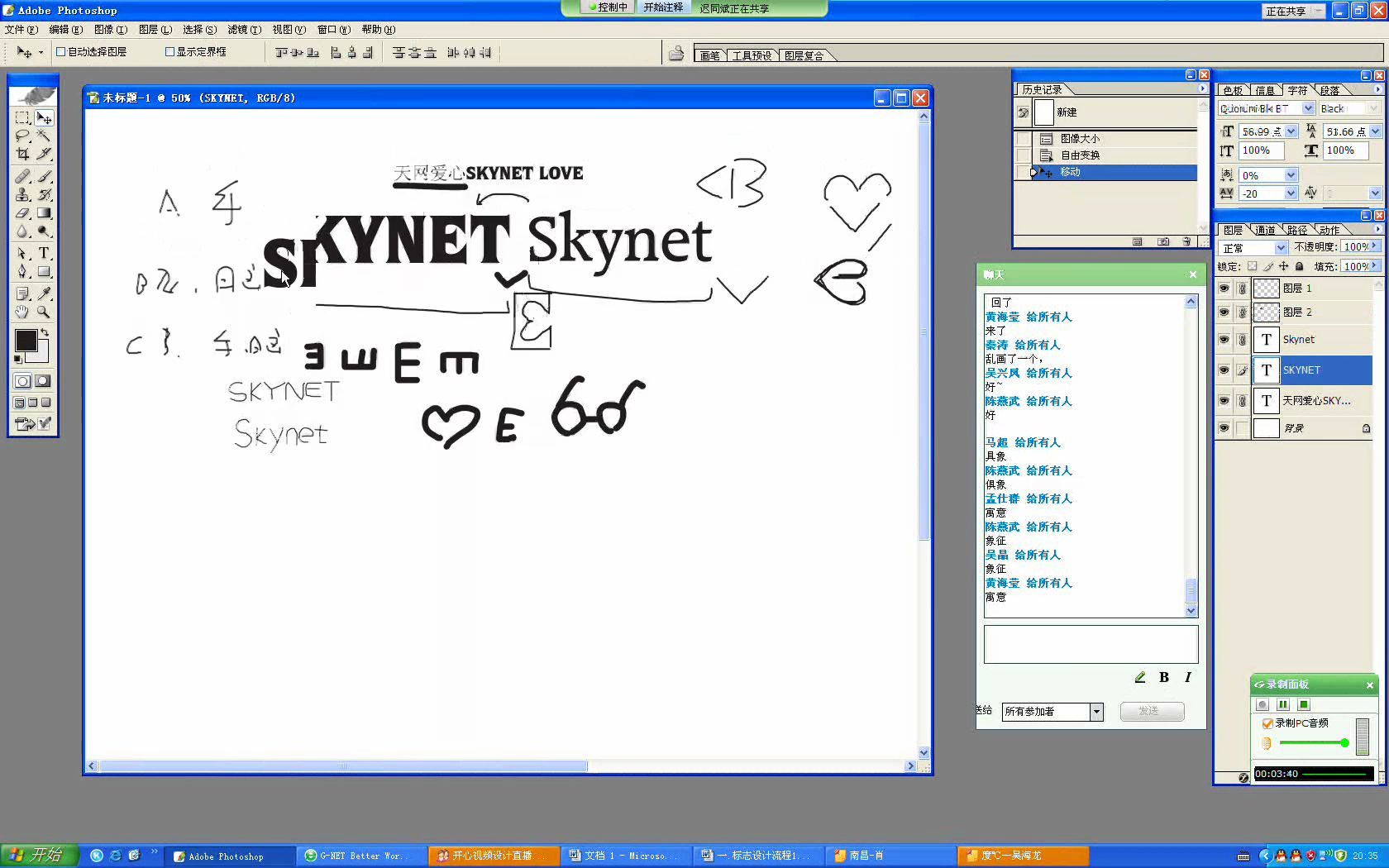Select the Type tool
This screenshot has height=868, width=1389.
[x=44, y=253]
